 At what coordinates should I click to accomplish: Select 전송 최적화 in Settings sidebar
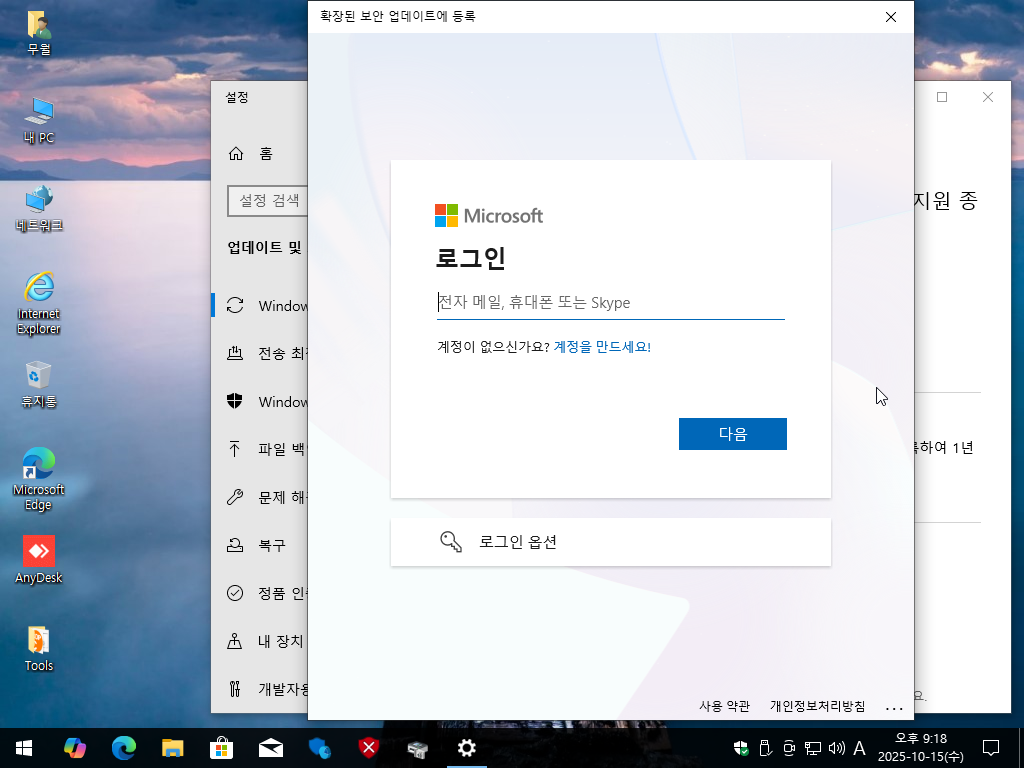pos(261,353)
